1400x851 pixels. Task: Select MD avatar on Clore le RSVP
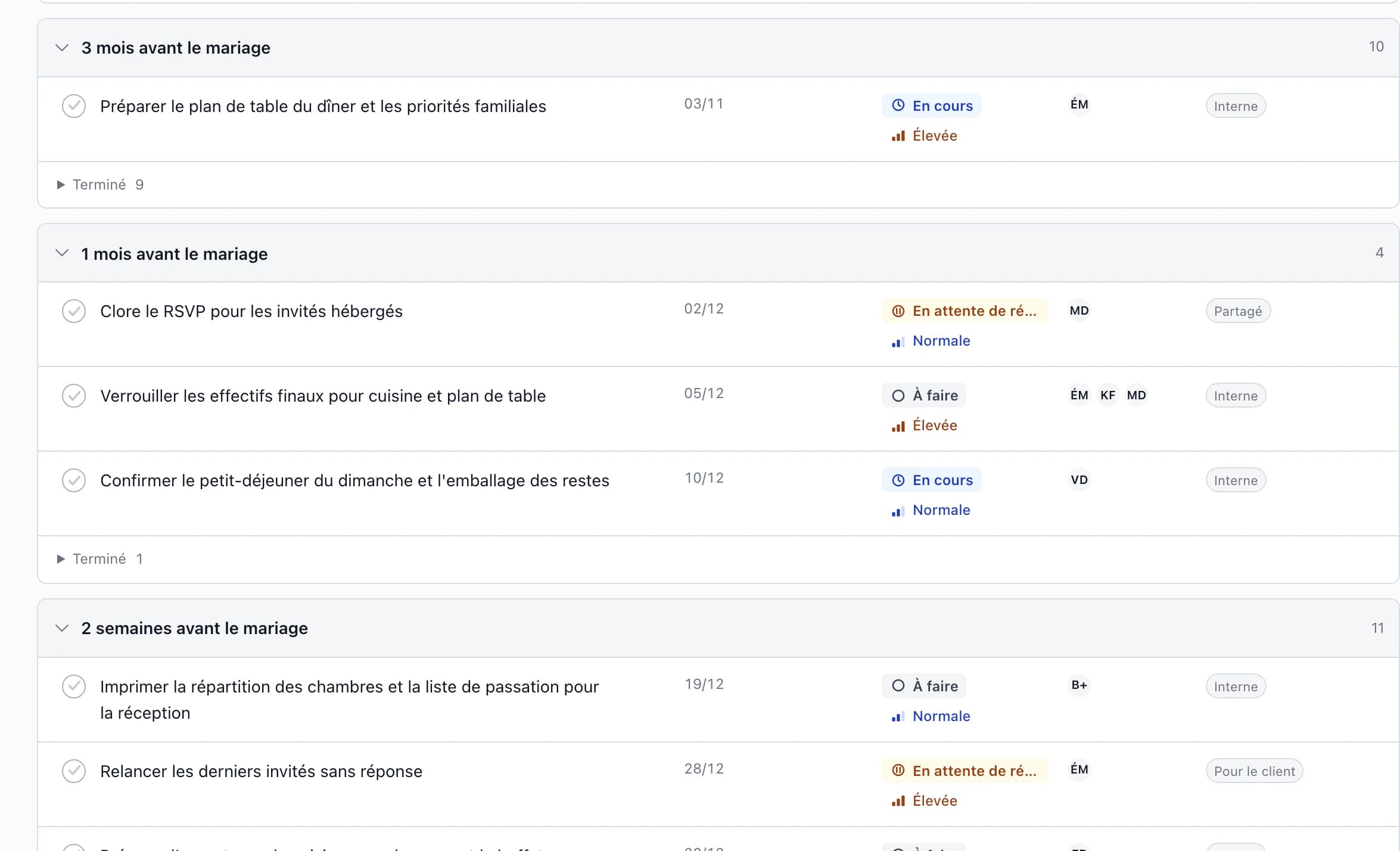click(x=1079, y=310)
